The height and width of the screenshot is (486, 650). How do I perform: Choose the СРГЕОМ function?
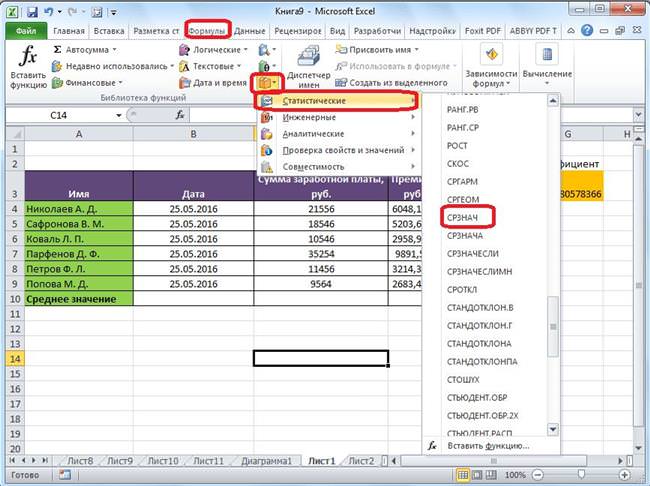point(463,199)
